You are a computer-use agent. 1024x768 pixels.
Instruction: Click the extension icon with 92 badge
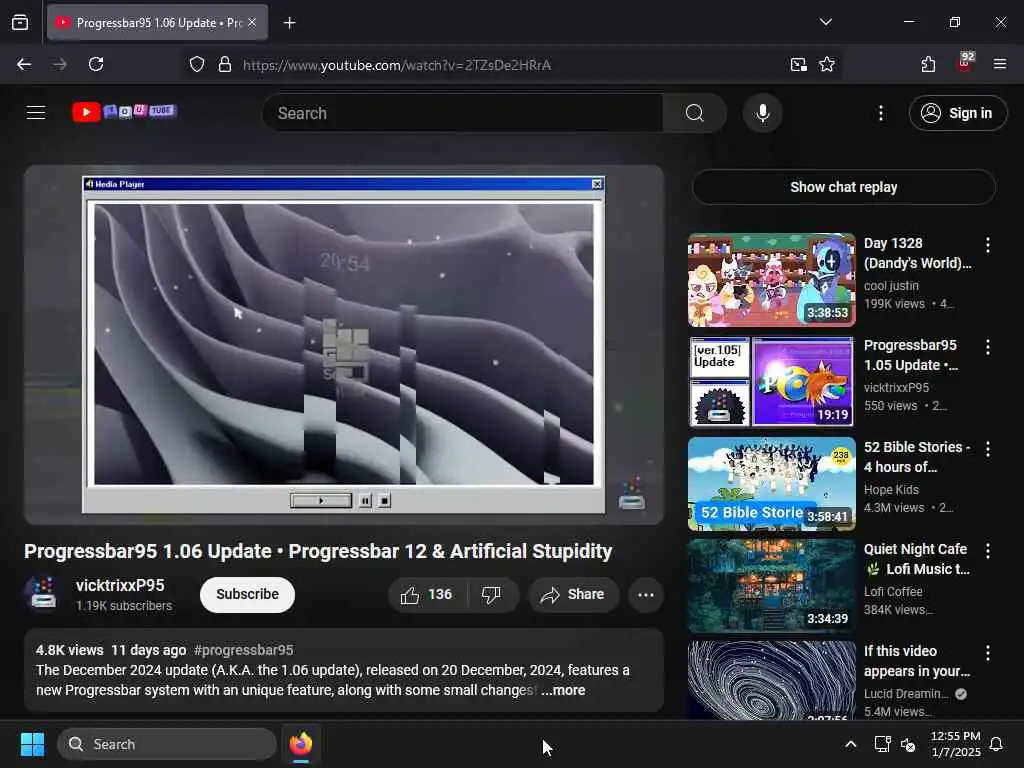[x=965, y=63]
